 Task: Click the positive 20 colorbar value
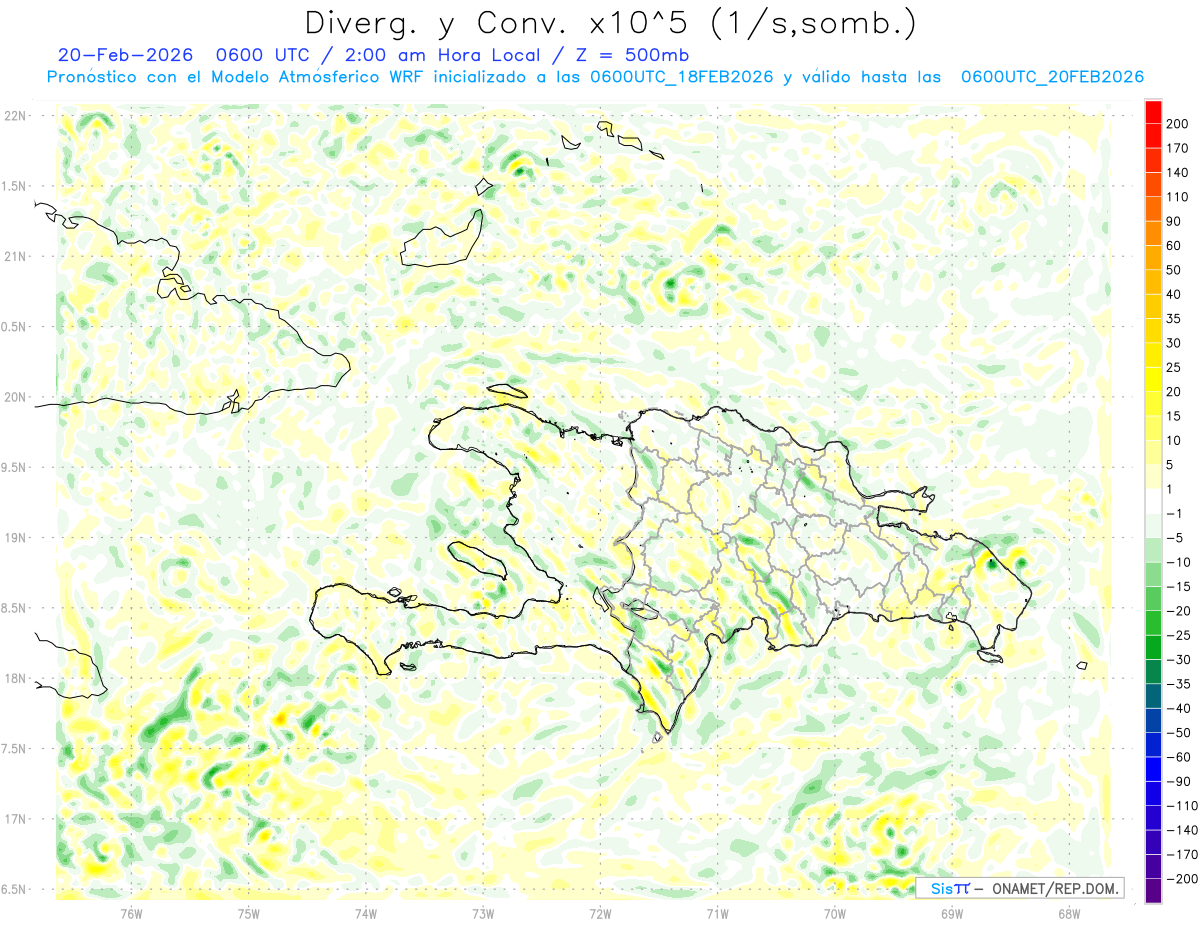(x=1175, y=392)
